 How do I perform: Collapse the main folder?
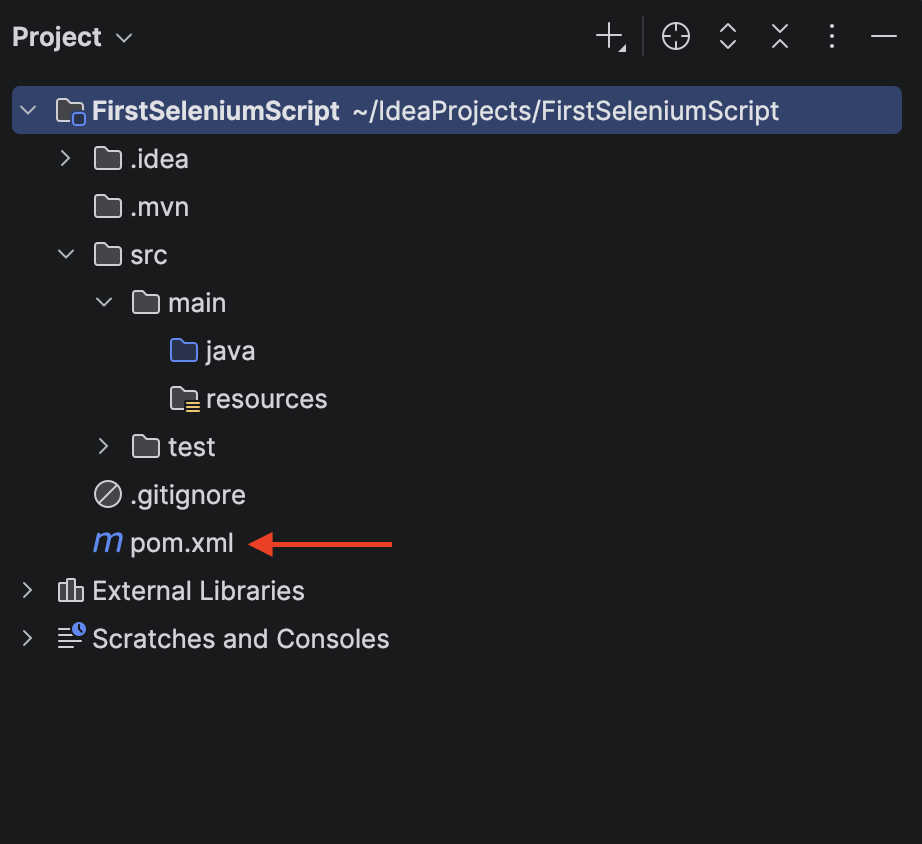click(101, 302)
